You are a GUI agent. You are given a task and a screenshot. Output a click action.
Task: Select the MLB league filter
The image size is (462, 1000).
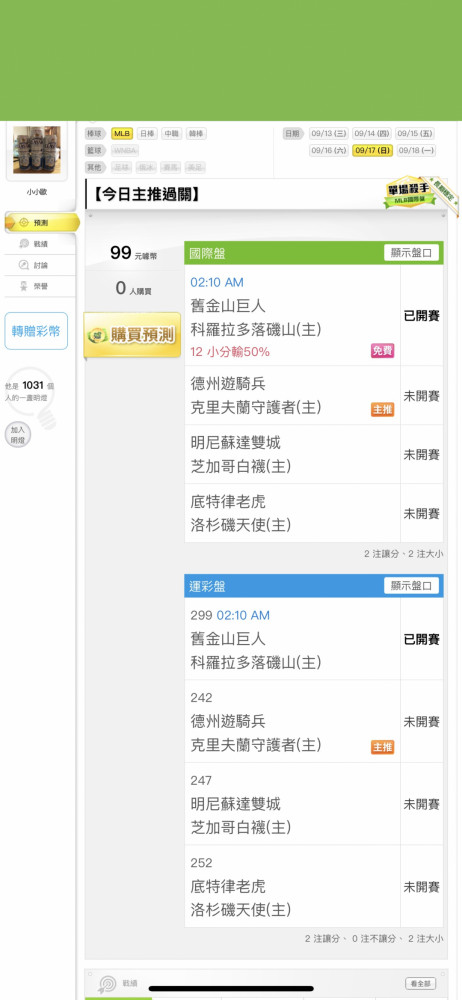tap(122, 134)
